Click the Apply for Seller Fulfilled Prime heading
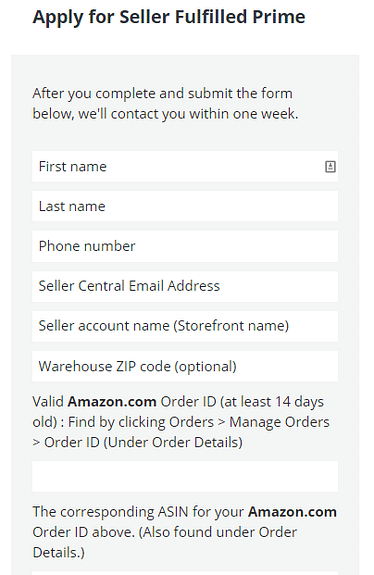This screenshot has width=374, height=575. pos(169,17)
